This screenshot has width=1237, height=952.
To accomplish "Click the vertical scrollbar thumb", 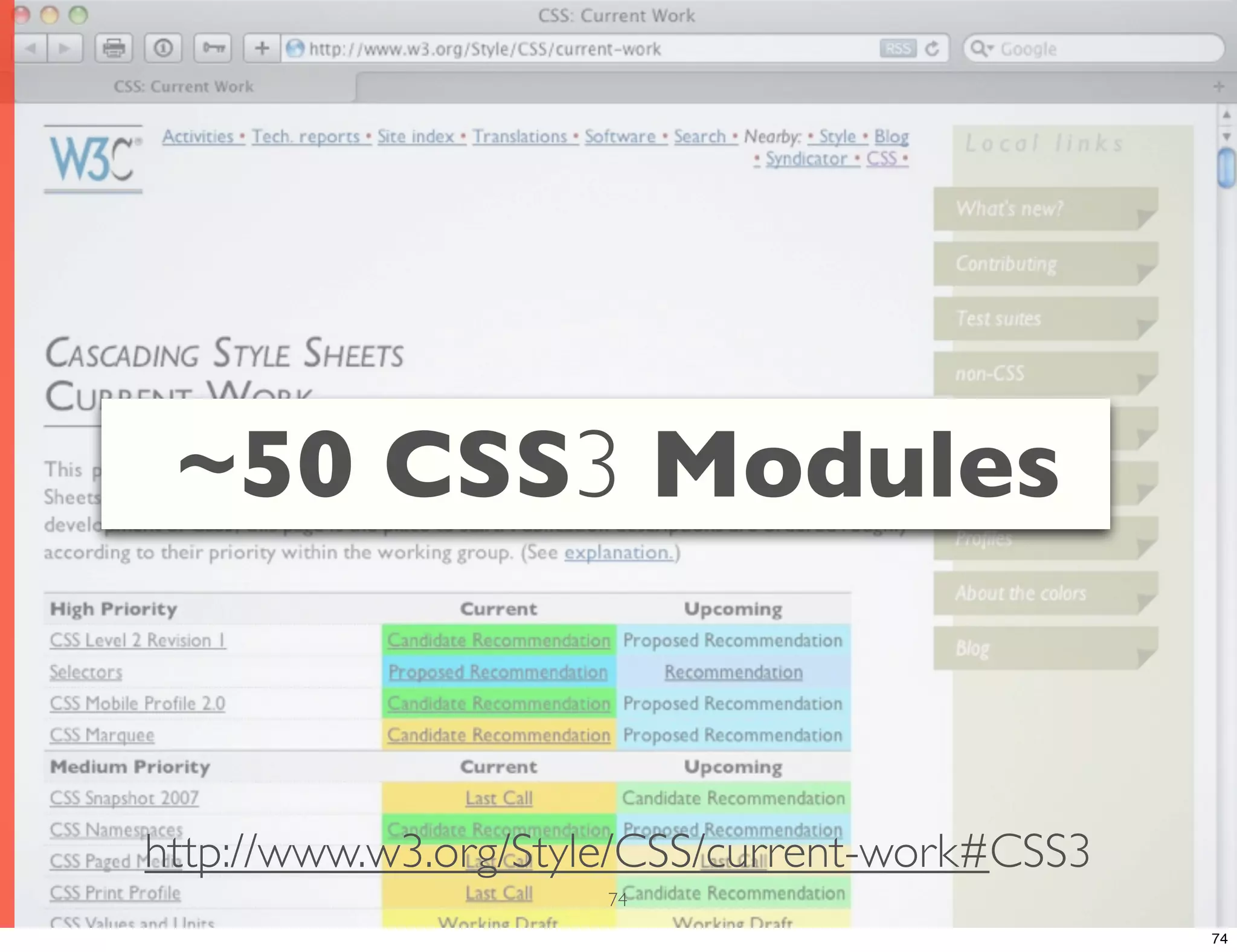I will 1226,169.
